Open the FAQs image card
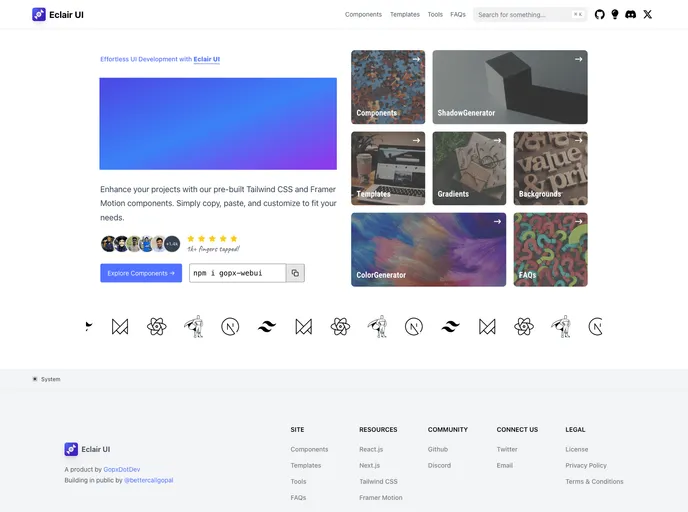 [x=551, y=250]
